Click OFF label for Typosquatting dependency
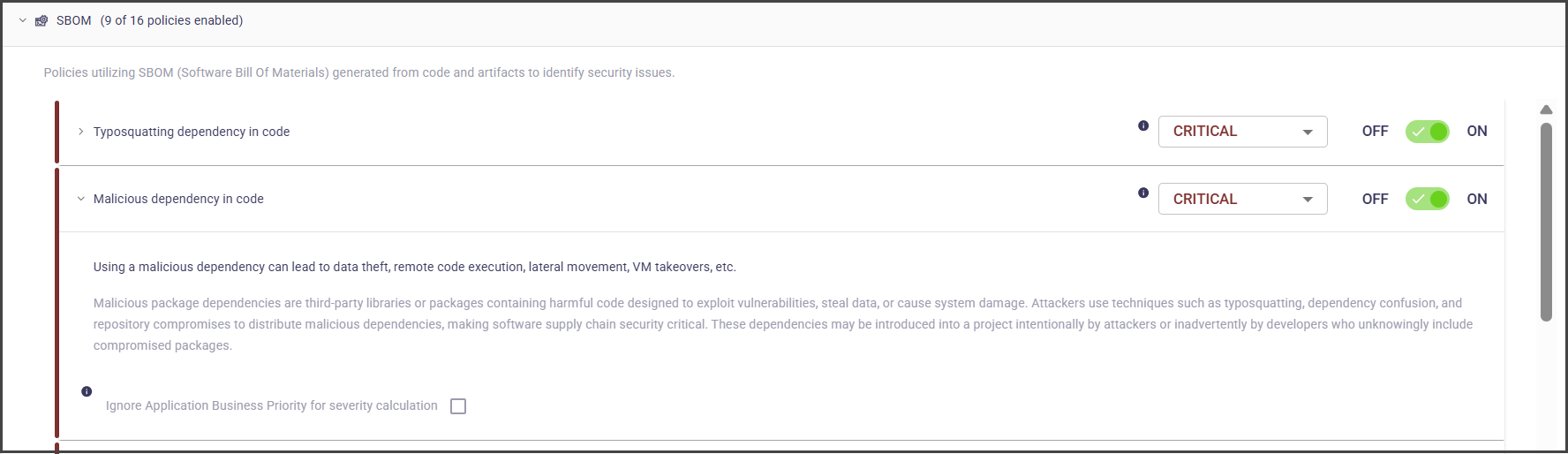Viewport: 1568px width, 454px height. click(x=1375, y=132)
